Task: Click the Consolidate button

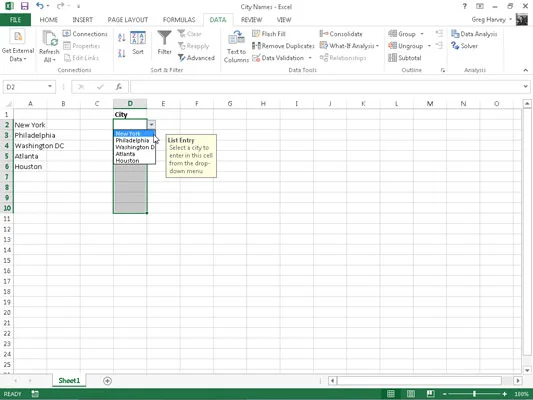Action: click(x=341, y=34)
